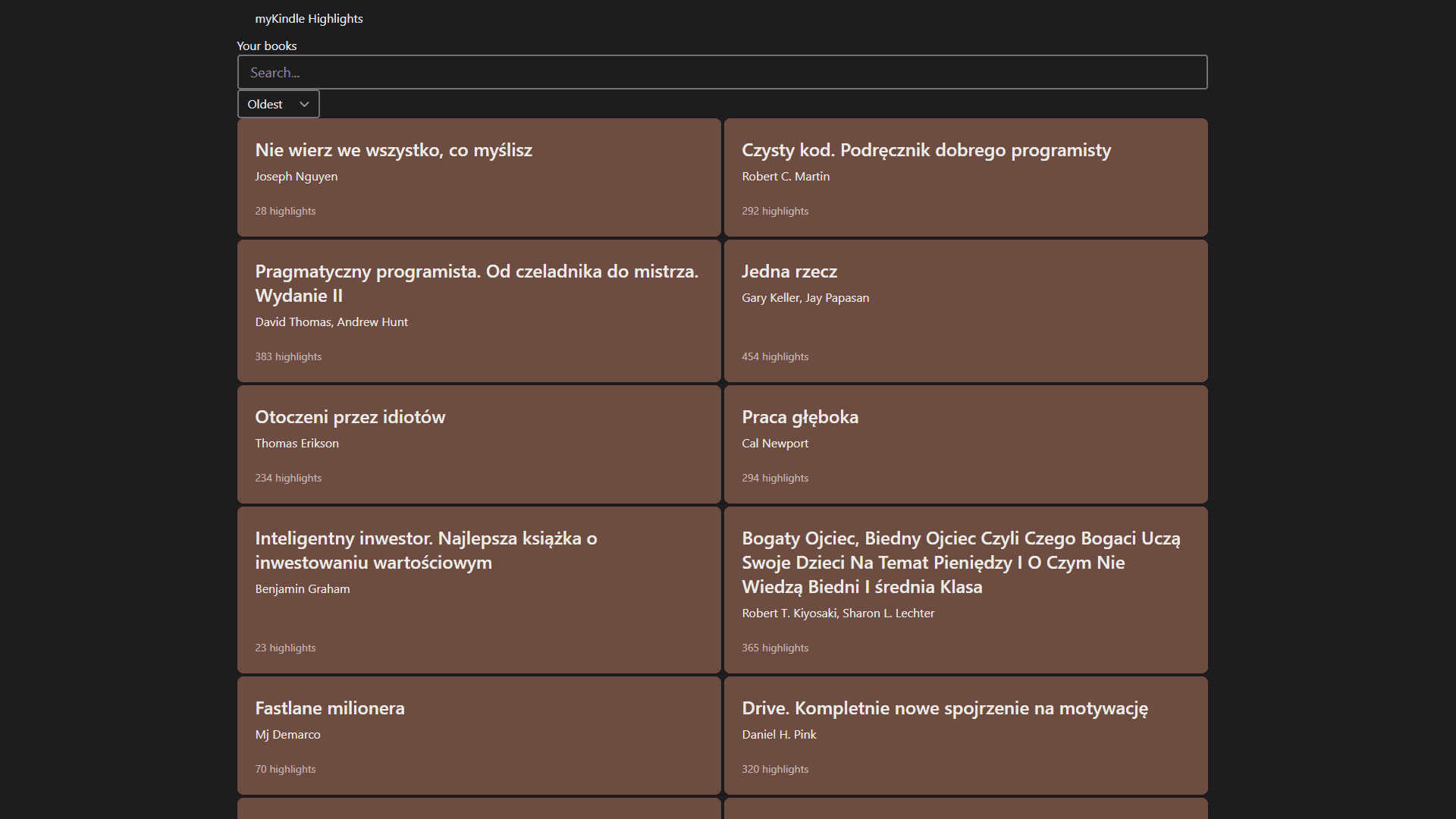Image resolution: width=1456 pixels, height=819 pixels.
Task: Click the 454 highlights count text
Action: coord(774,356)
